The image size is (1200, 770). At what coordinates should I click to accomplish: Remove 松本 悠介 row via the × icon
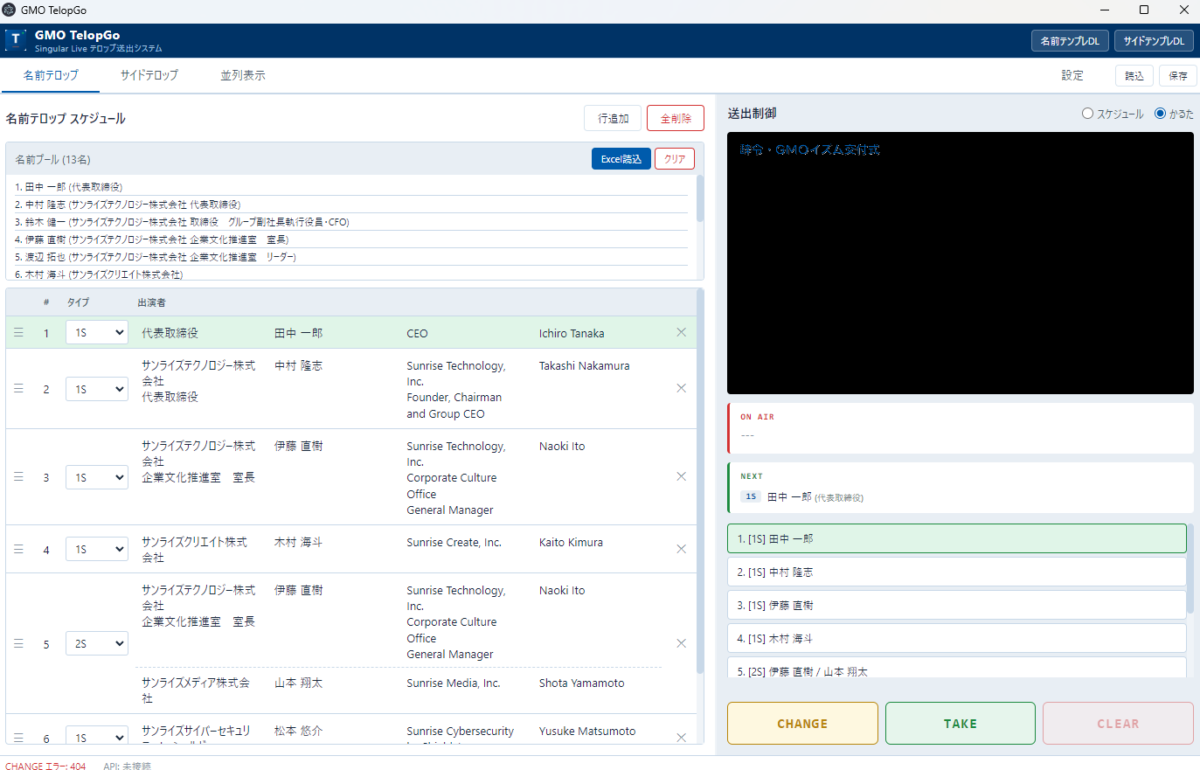tap(681, 736)
